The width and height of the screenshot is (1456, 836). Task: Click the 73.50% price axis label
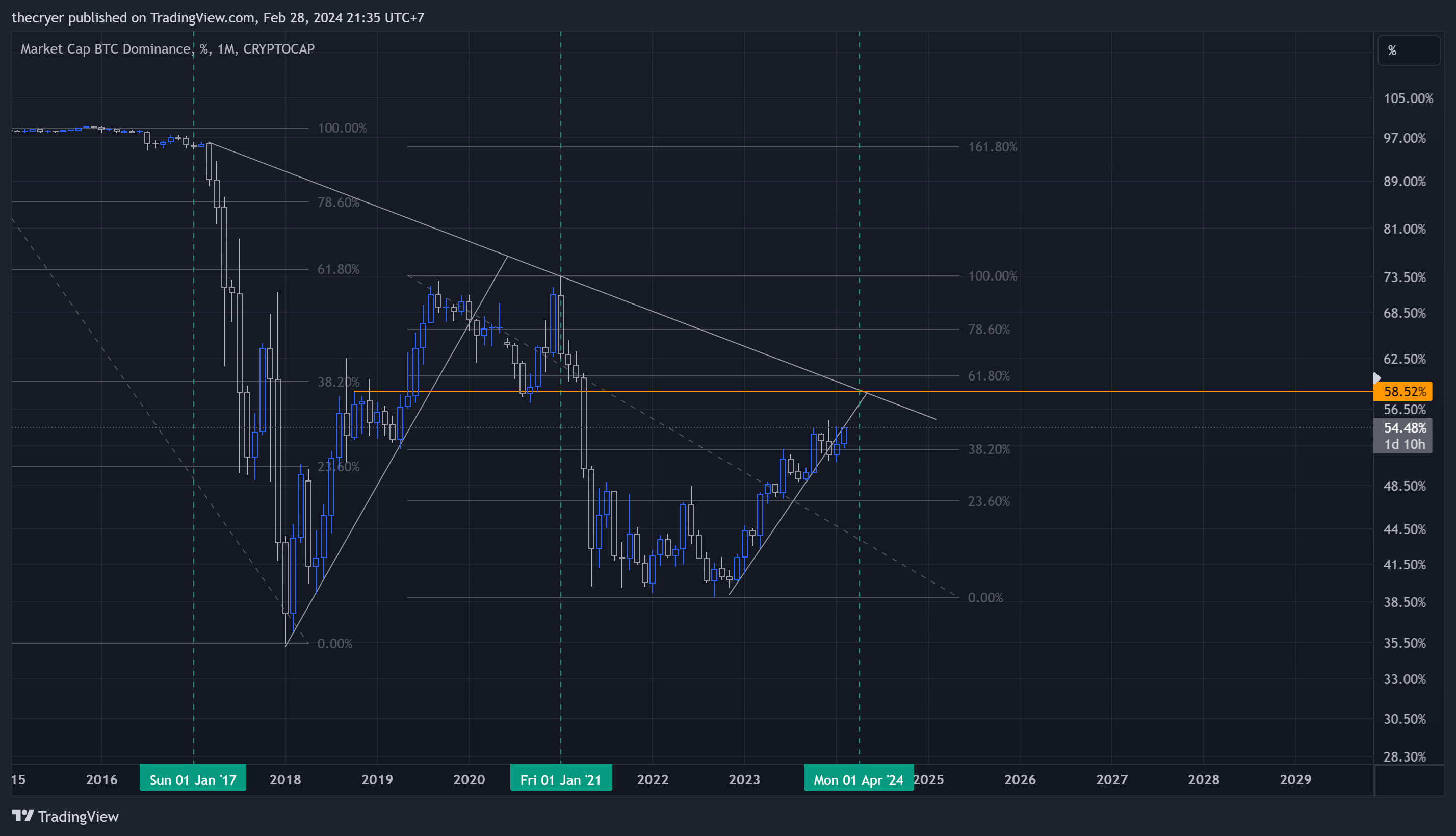(1405, 277)
